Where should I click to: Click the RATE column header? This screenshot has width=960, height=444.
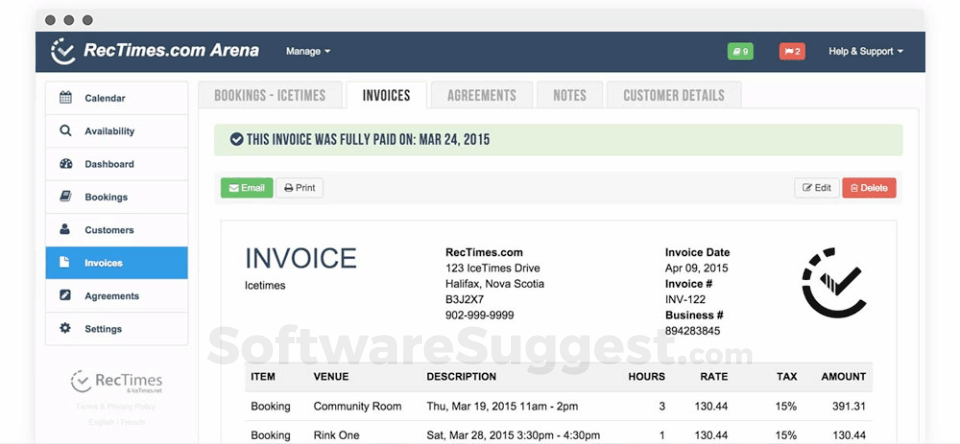(x=714, y=377)
